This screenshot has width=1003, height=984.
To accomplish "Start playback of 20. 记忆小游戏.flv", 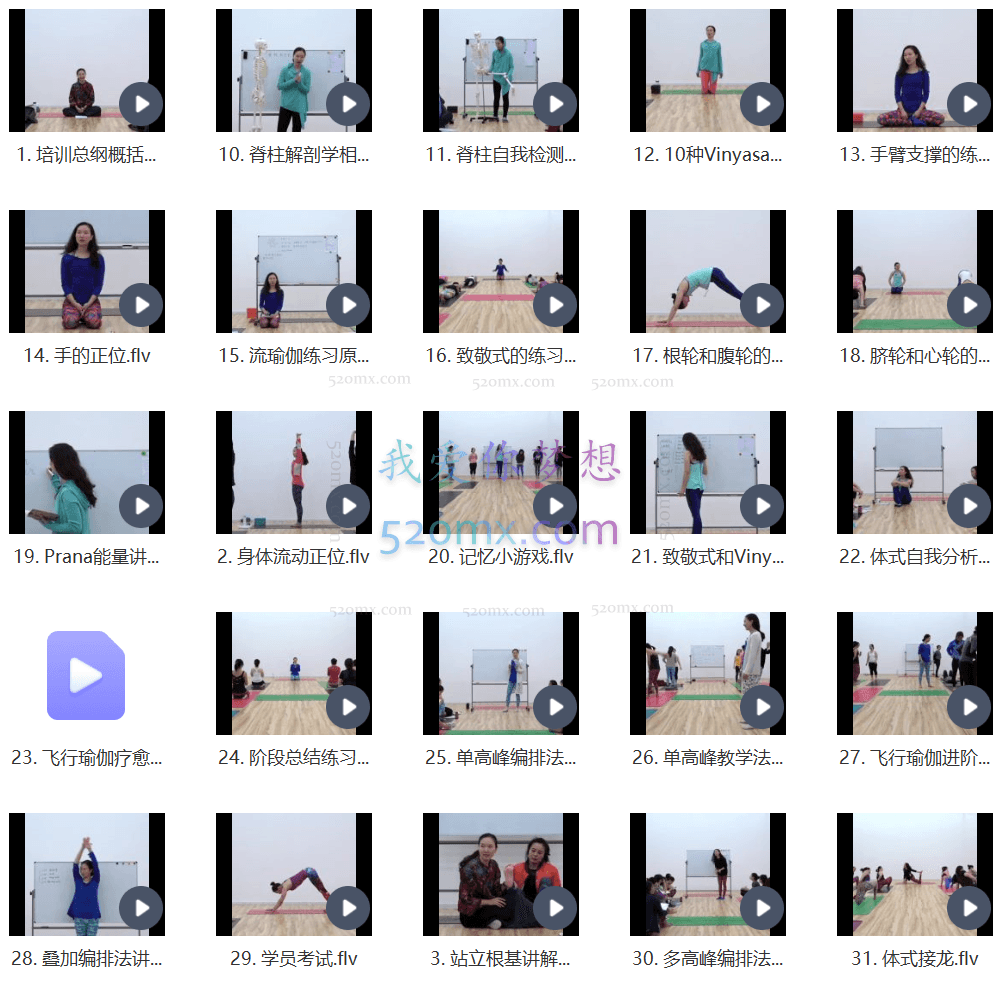I will pos(555,506).
